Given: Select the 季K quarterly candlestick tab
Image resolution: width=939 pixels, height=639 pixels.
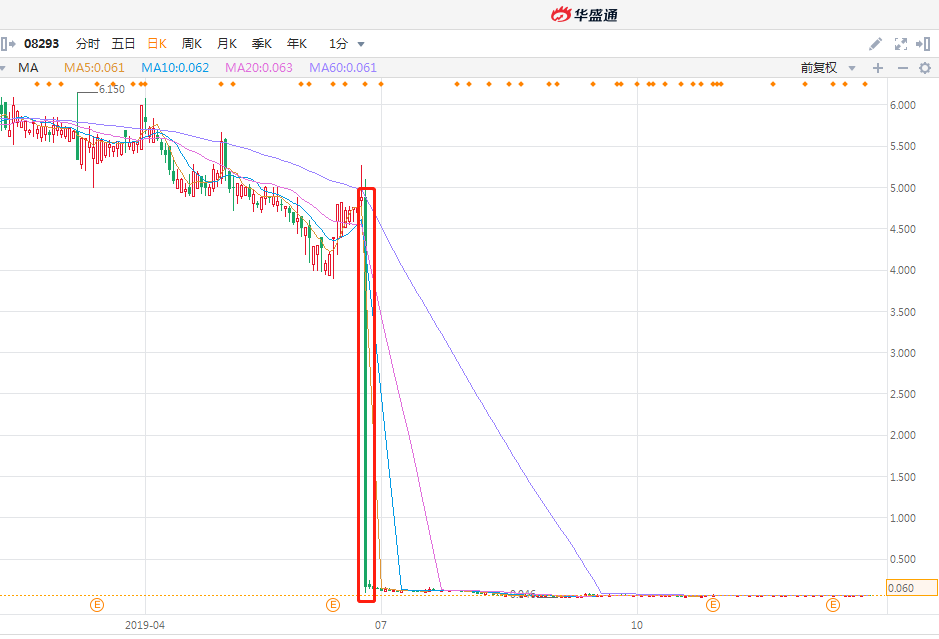Looking at the screenshot, I should pyautogui.click(x=262, y=44).
